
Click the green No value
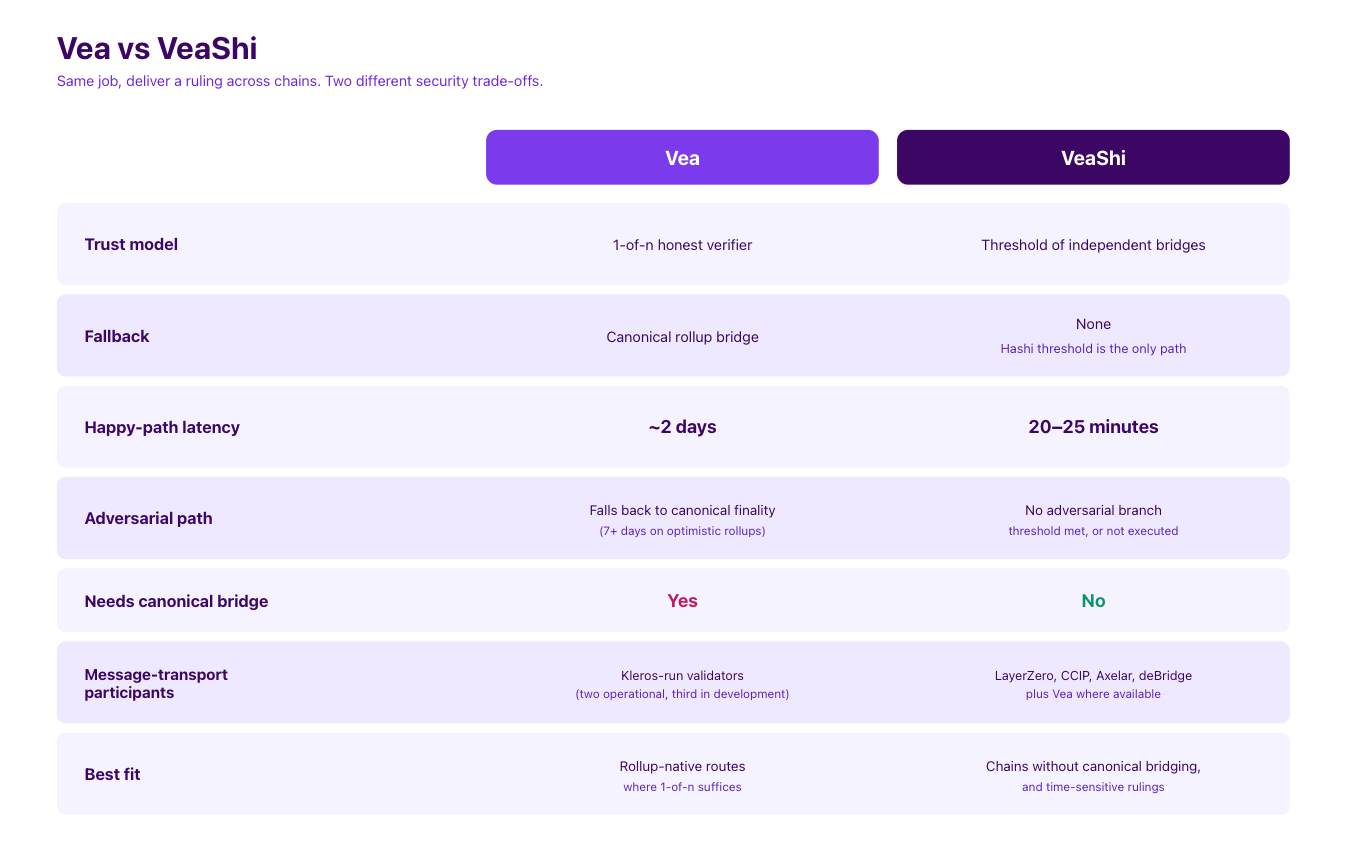tap(1093, 601)
